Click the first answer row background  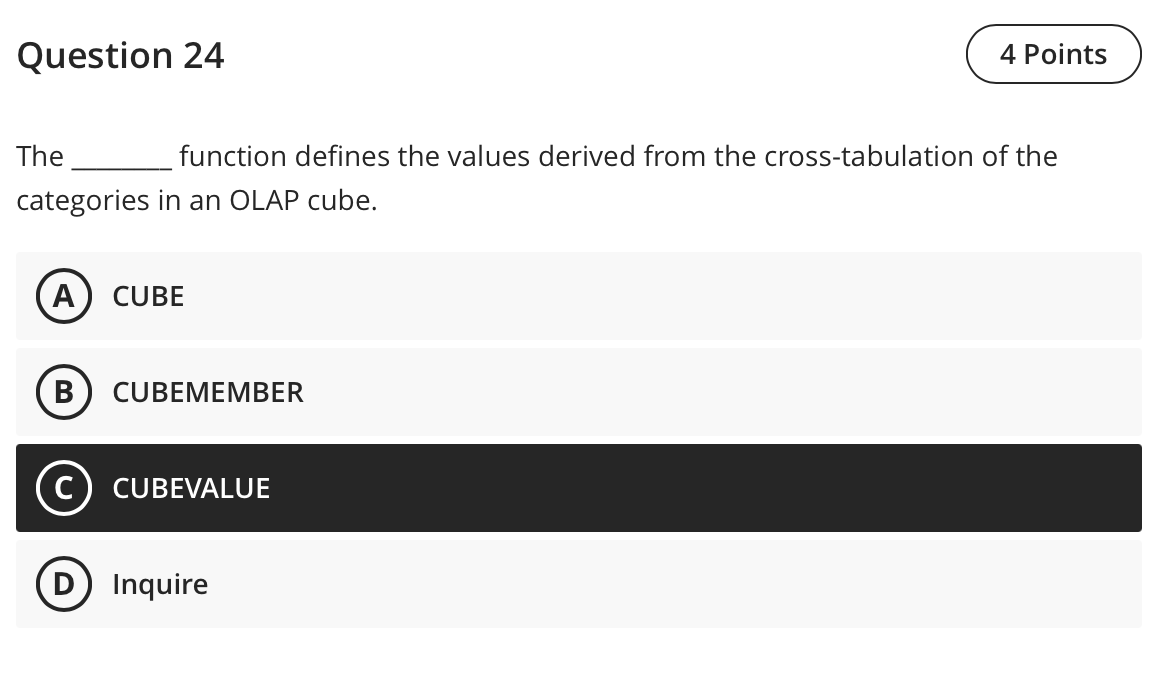click(x=700, y=296)
